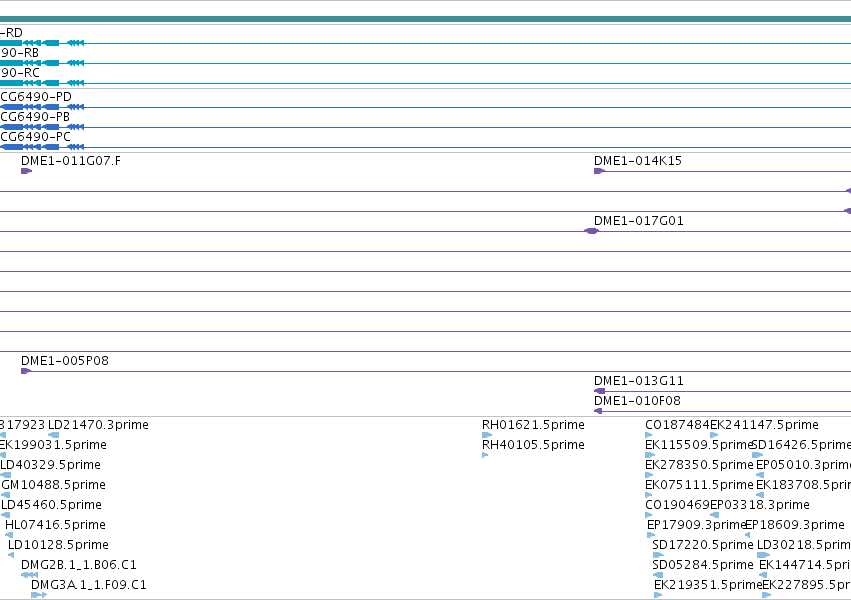
Task: Open the LD45460.5prime EST label
Action: point(52,506)
